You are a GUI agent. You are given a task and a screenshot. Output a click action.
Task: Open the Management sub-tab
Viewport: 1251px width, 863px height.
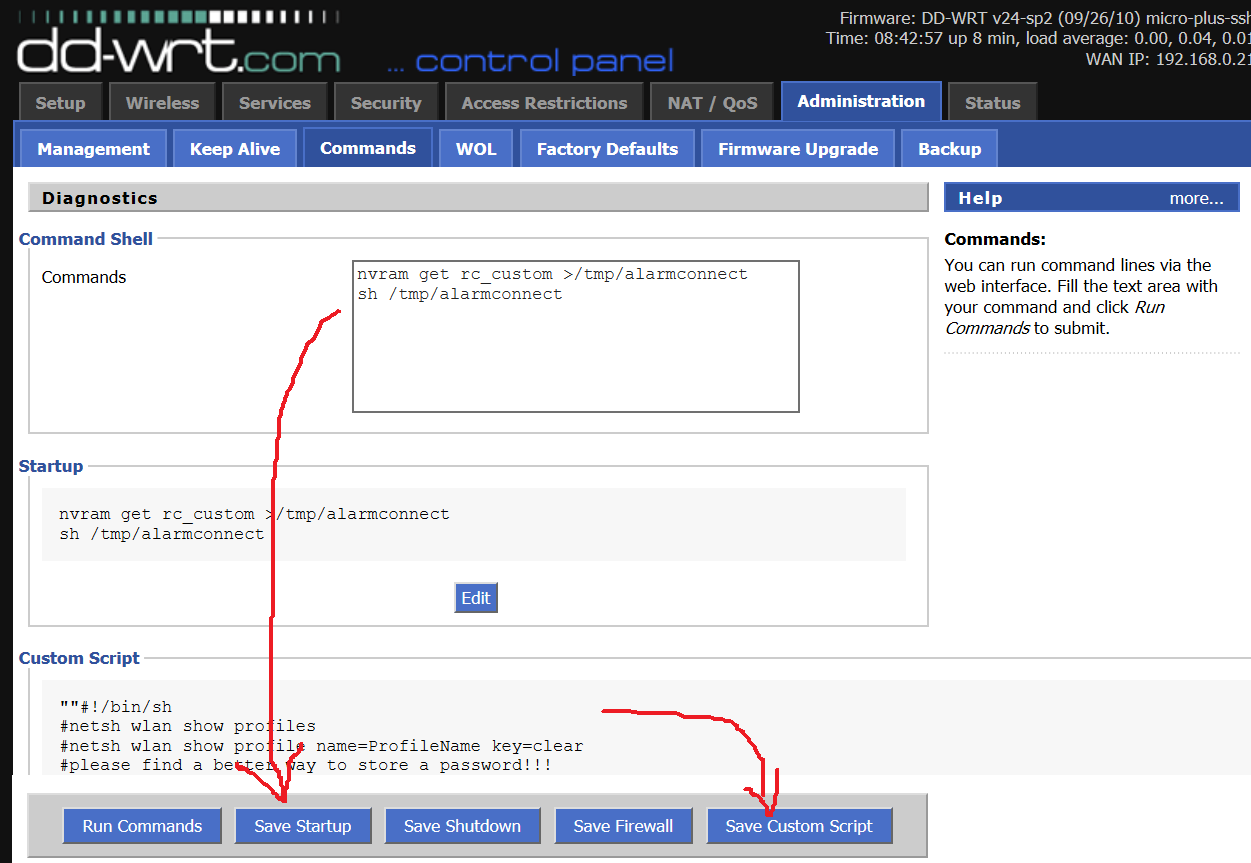(92, 147)
